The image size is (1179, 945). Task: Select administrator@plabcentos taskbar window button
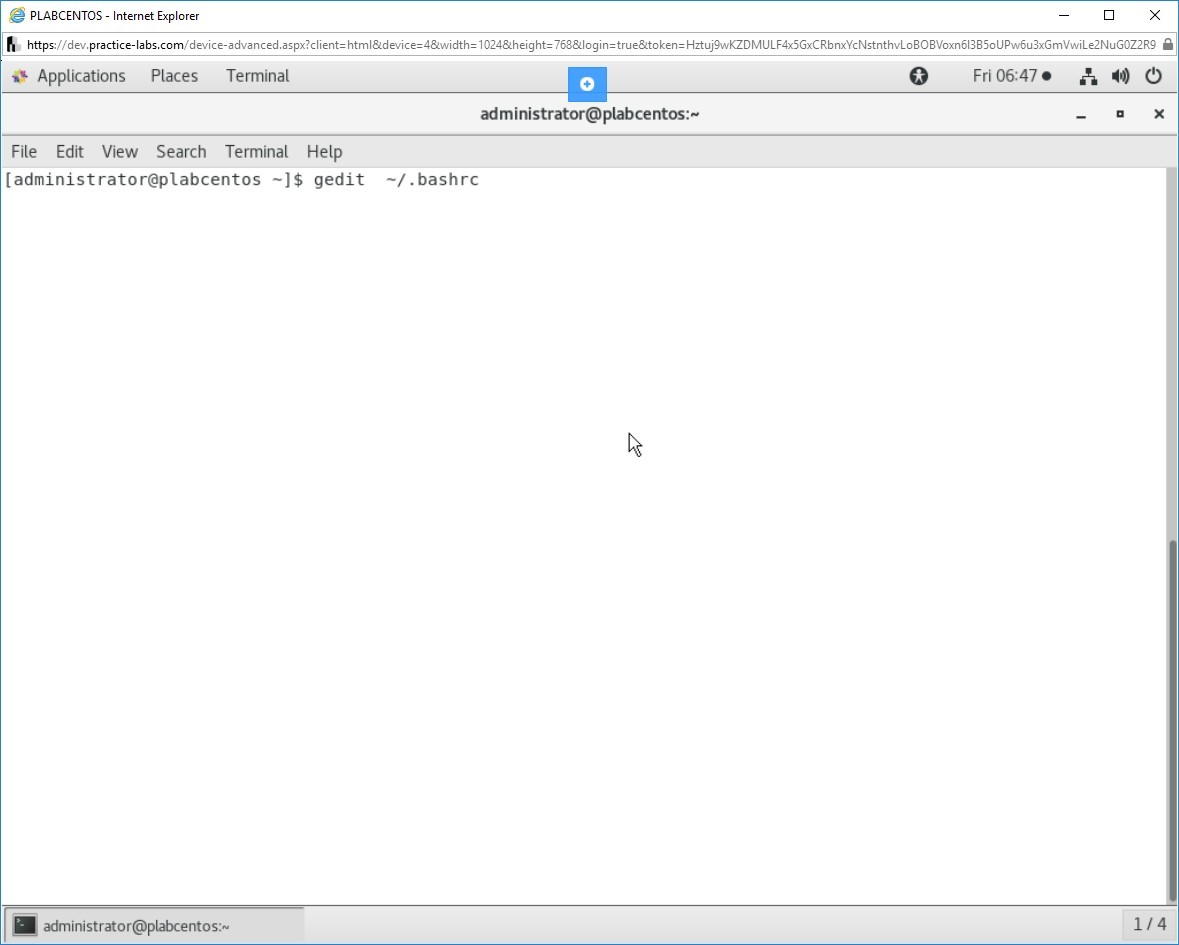[x=154, y=925]
